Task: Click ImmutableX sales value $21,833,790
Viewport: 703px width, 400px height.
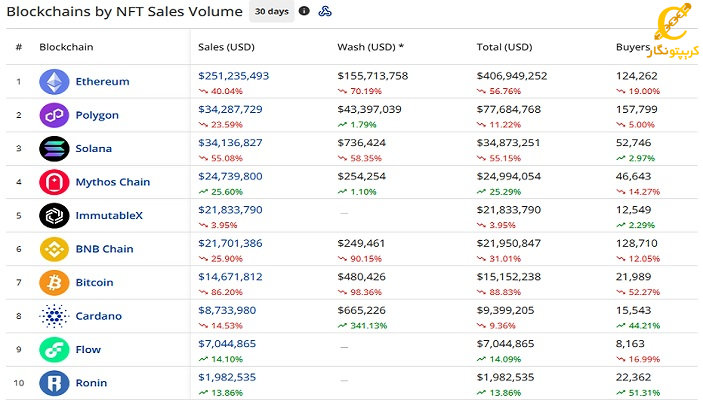Action: click(230, 210)
